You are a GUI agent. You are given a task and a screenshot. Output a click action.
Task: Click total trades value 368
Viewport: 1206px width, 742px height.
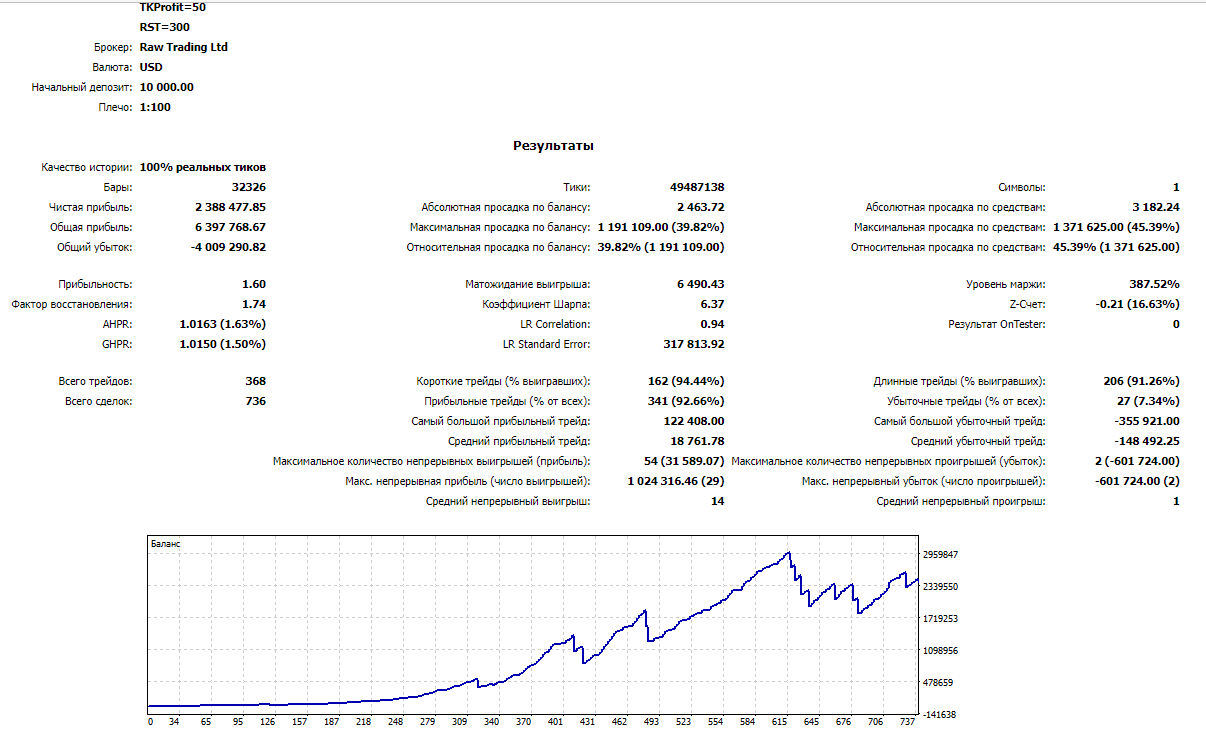coord(256,381)
